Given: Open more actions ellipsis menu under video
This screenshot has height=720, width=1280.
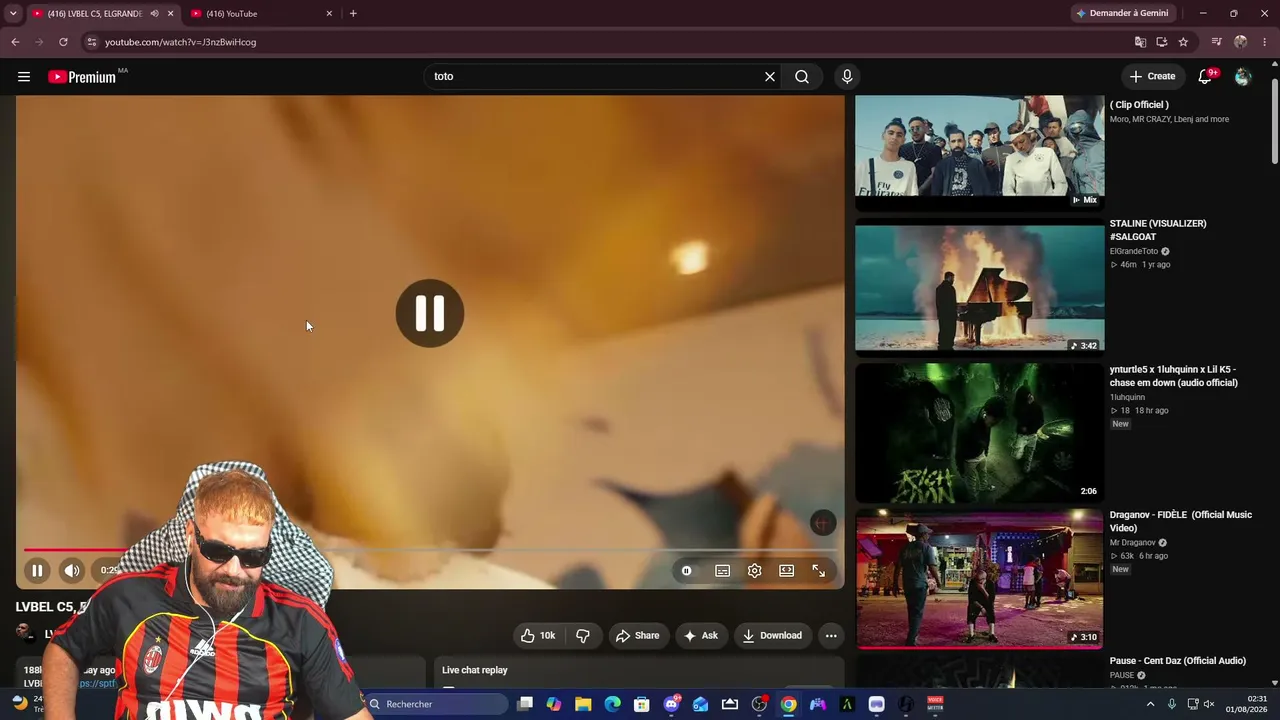Looking at the screenshot, I should coord(831,636).
